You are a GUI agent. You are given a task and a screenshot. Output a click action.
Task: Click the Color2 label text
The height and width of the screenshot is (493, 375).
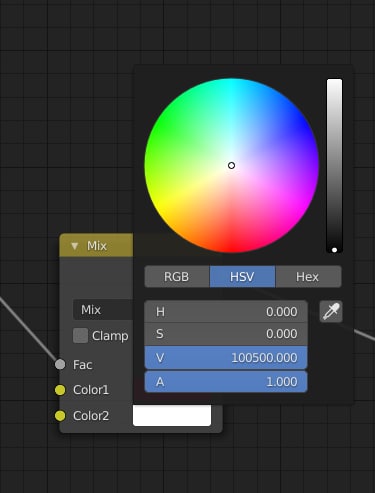(91, 416)
